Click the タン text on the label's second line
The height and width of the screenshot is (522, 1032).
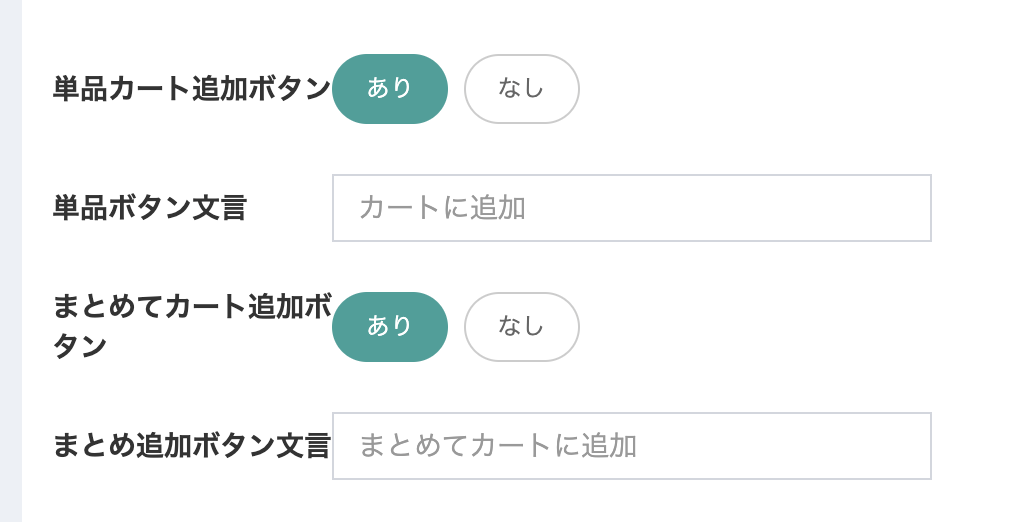coord(80,346)
